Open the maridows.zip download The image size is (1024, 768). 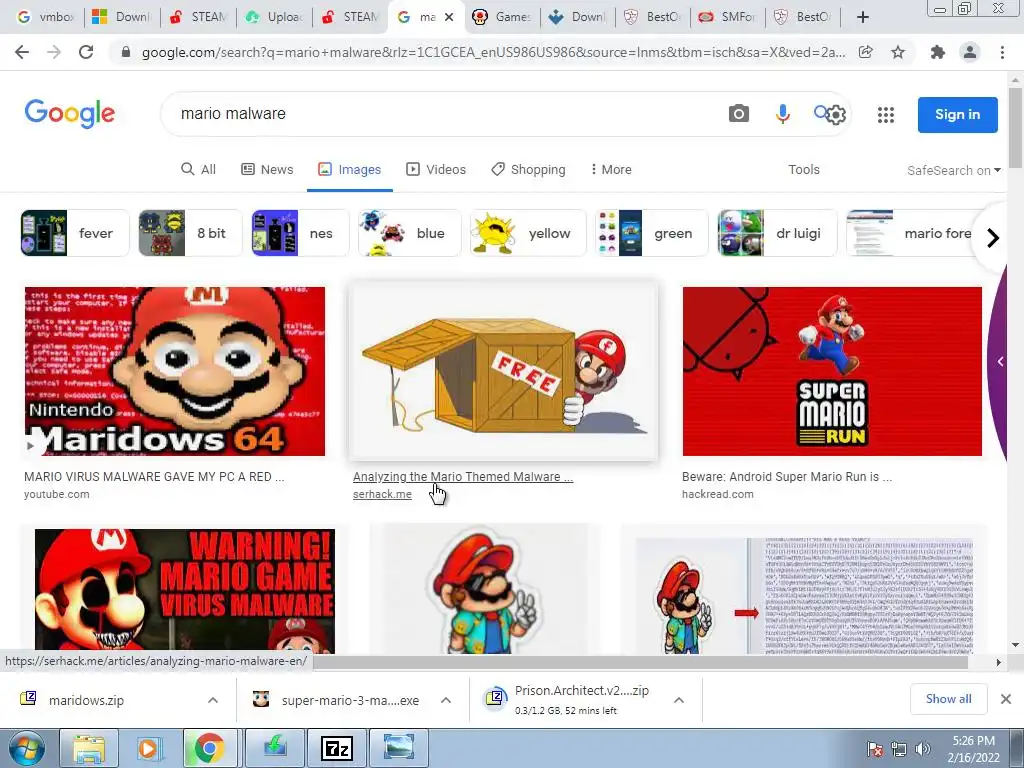point(86,700)
